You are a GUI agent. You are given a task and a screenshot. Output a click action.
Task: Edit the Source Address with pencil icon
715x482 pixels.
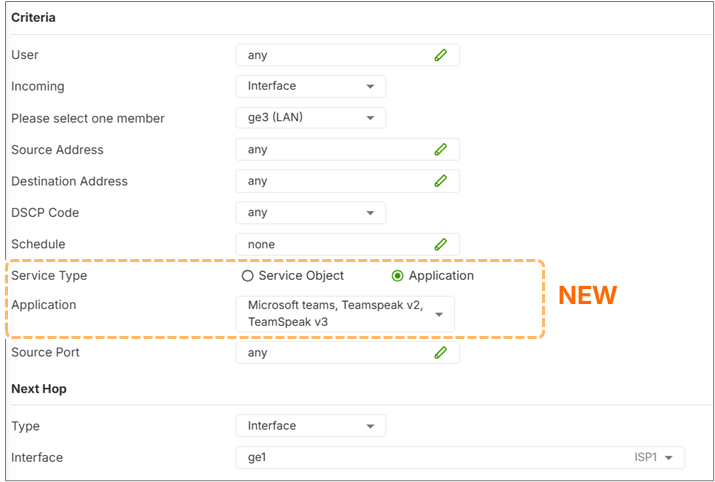pyautogui.click(x=440, y=150)
